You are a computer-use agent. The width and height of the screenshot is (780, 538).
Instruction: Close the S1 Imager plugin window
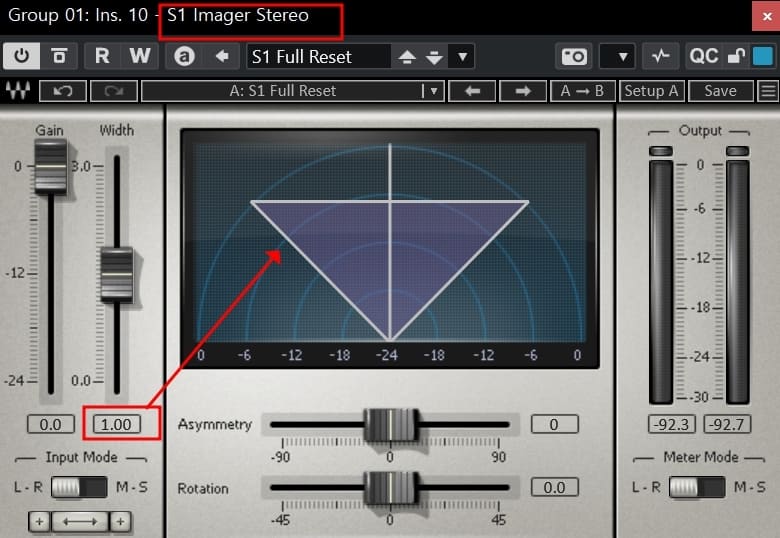766,16
